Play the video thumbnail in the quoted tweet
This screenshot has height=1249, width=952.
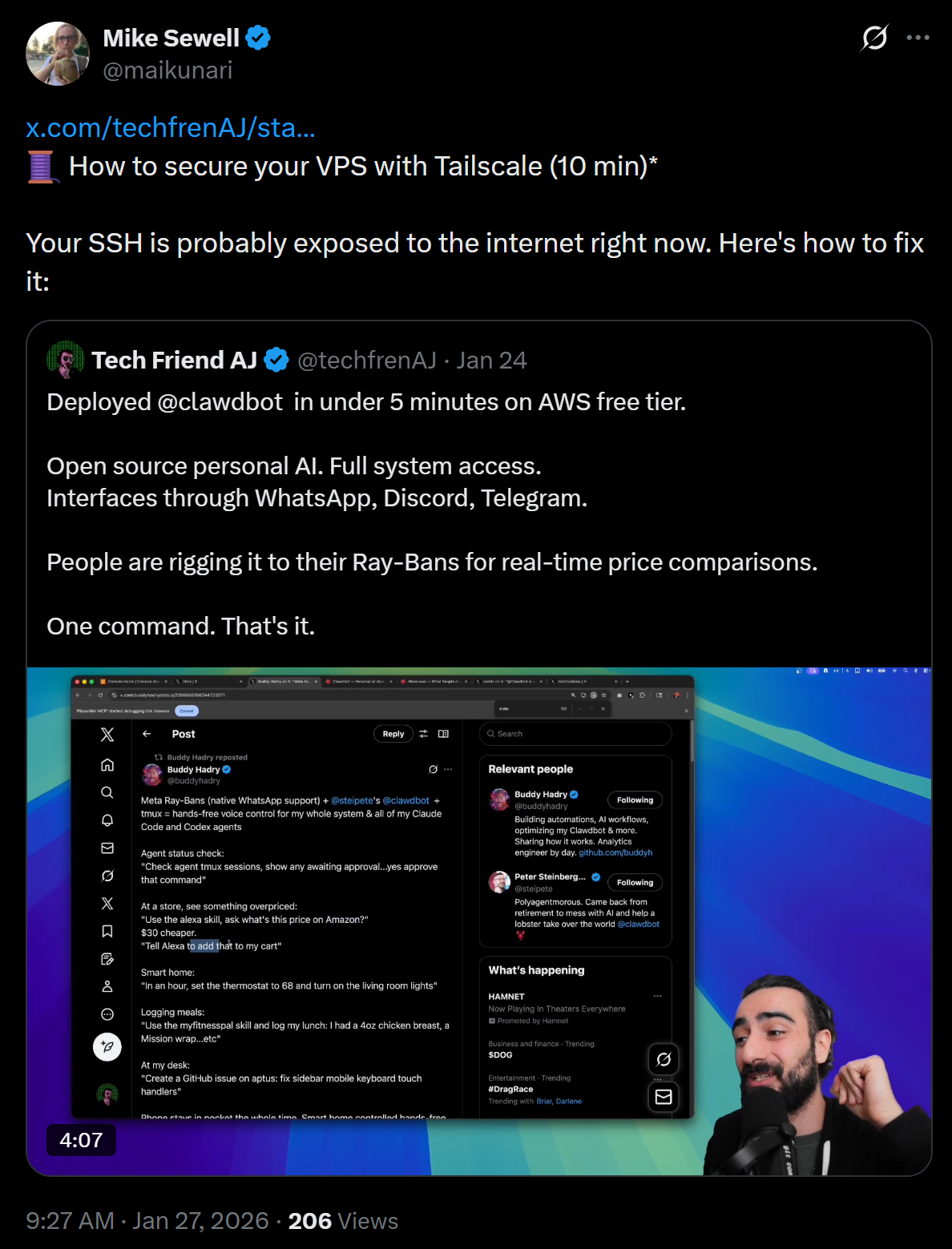click(479, 921)
